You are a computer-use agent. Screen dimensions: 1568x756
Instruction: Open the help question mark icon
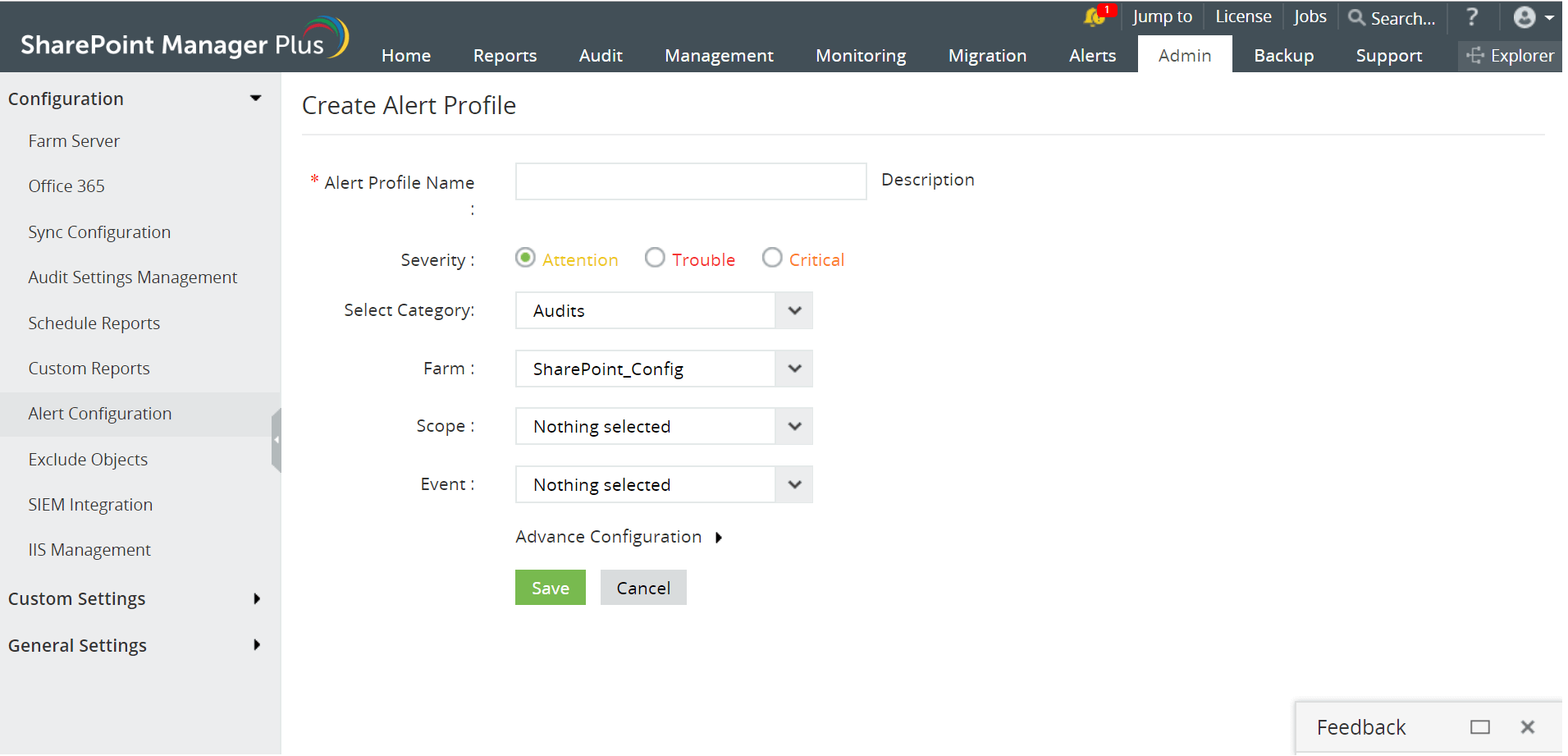[x=1472, y=16]
